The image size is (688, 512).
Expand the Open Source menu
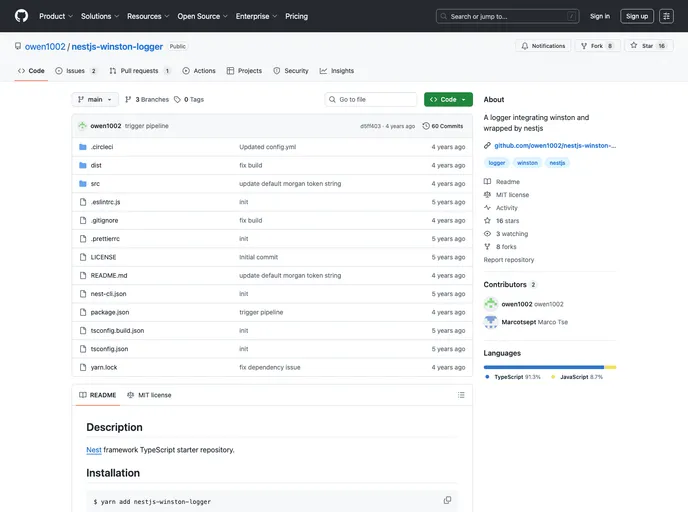(202, 16)
